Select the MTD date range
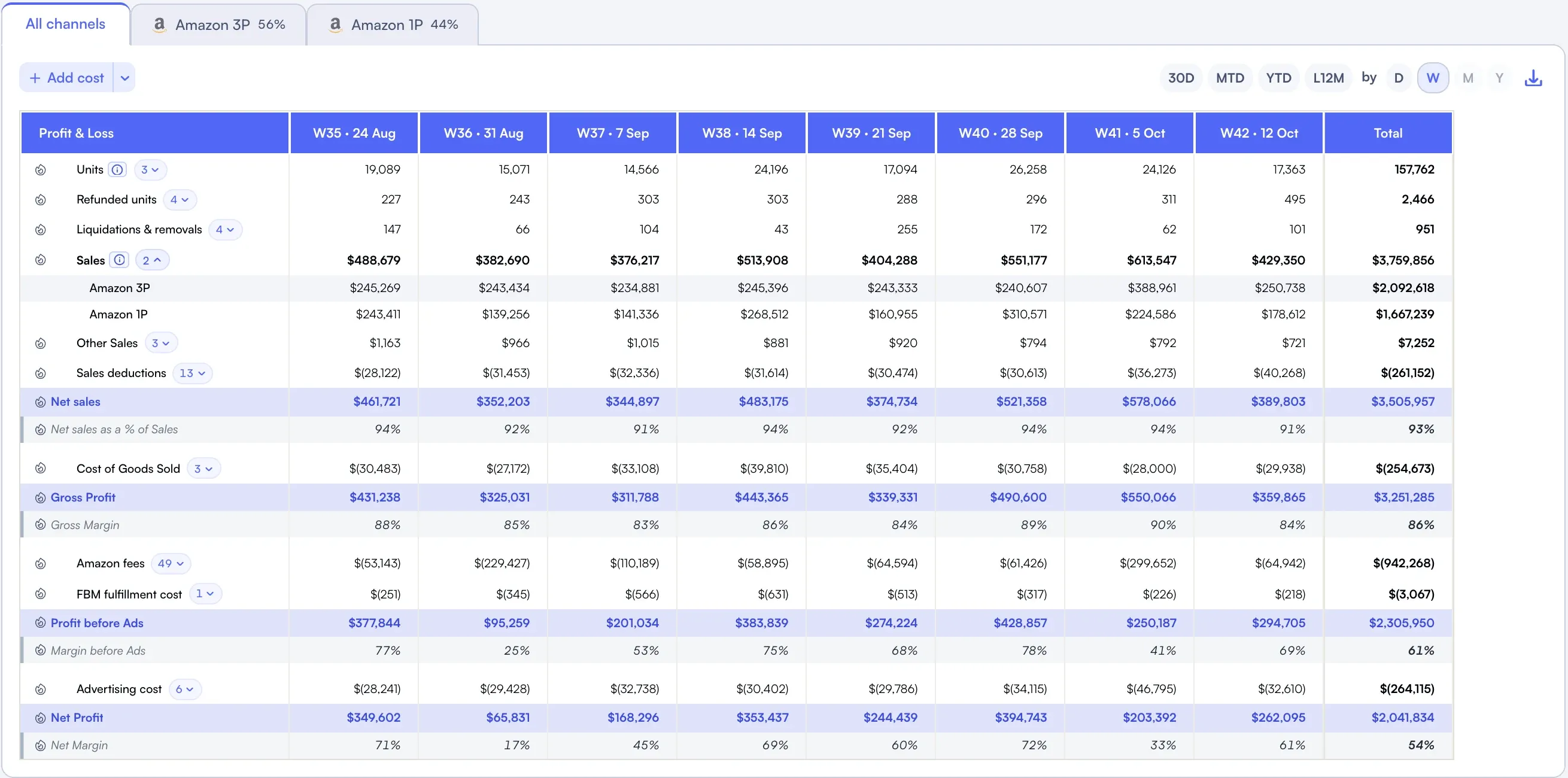 1230,78
